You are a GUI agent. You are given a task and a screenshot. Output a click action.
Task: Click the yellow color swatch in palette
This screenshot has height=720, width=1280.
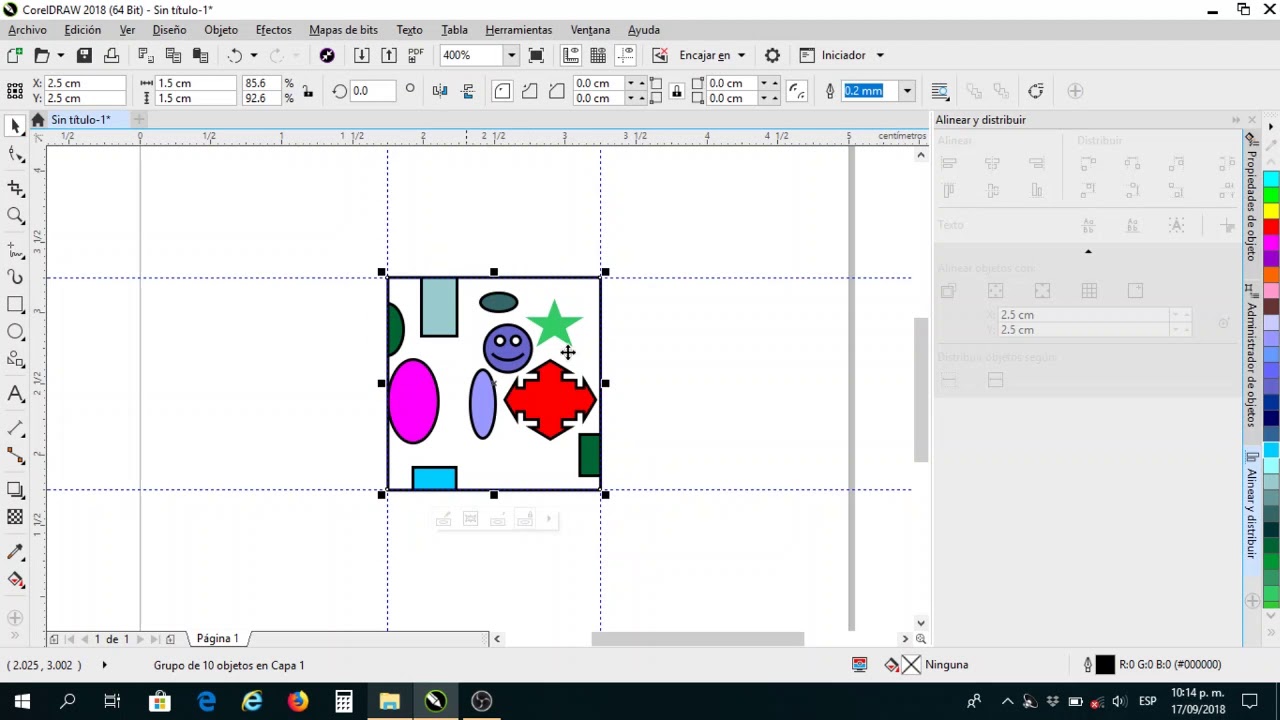point(1271,211)
